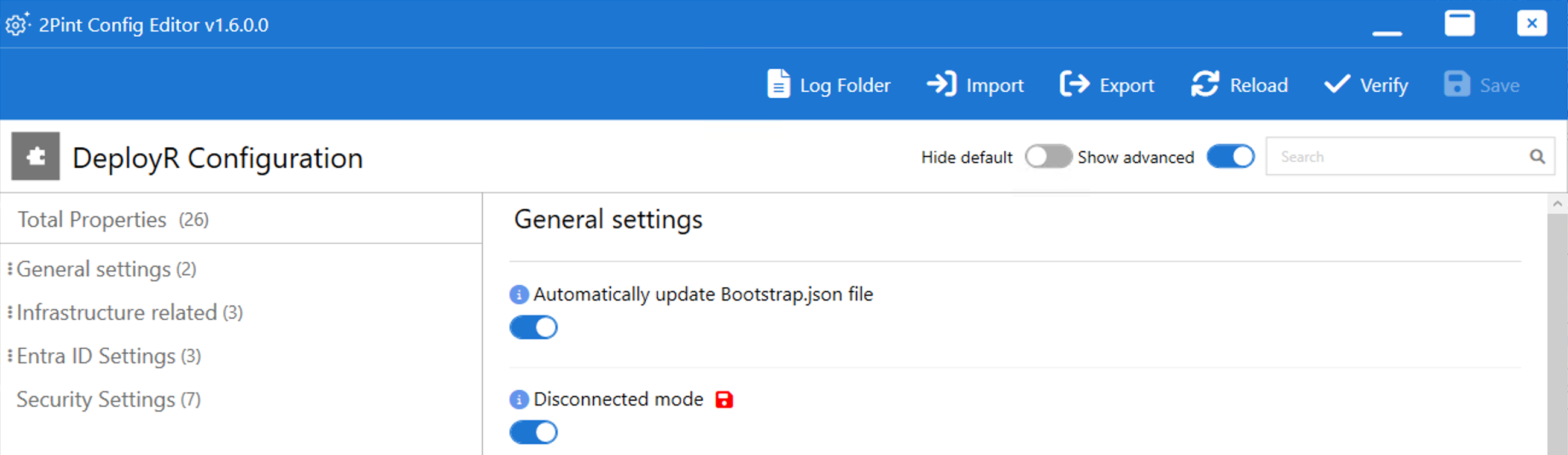Viewport: 1568px width, 455px height.
Task: Click the Verify checkmark icon
Action: [1337, 84]
